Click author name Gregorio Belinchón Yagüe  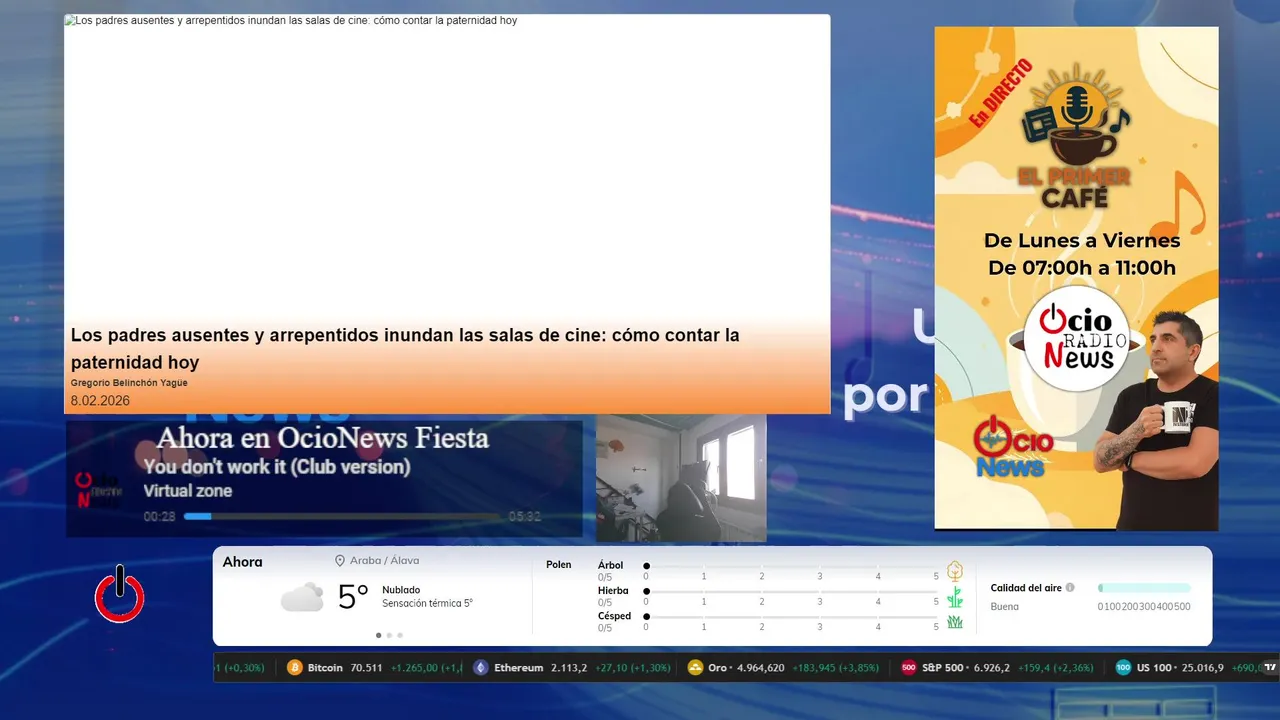click(x=129, y=383)
